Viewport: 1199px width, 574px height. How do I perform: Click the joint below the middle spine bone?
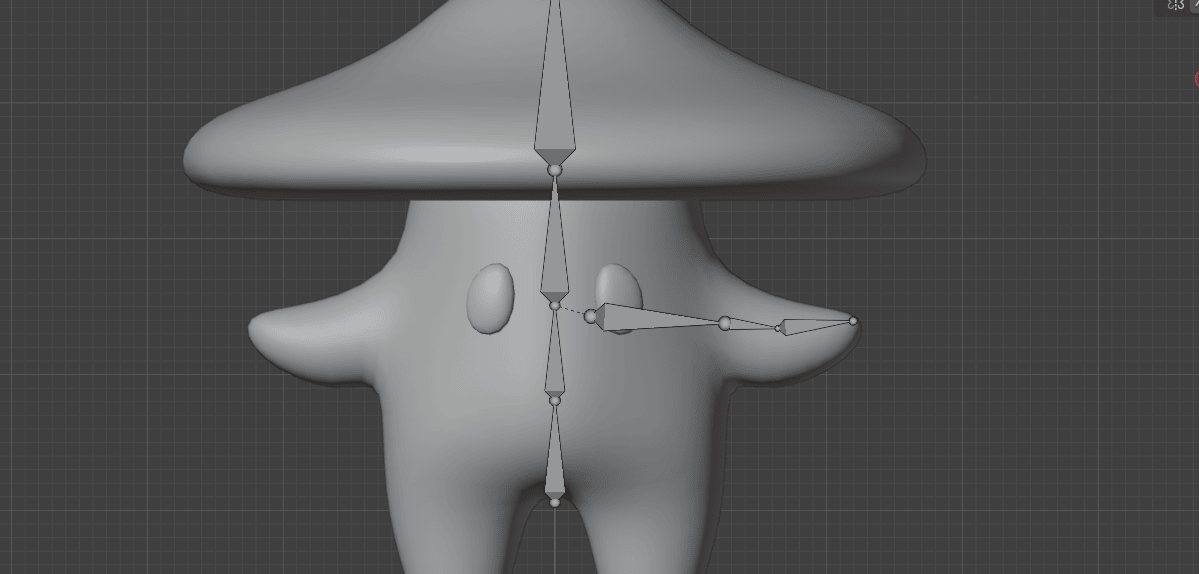tap(555, 400)
